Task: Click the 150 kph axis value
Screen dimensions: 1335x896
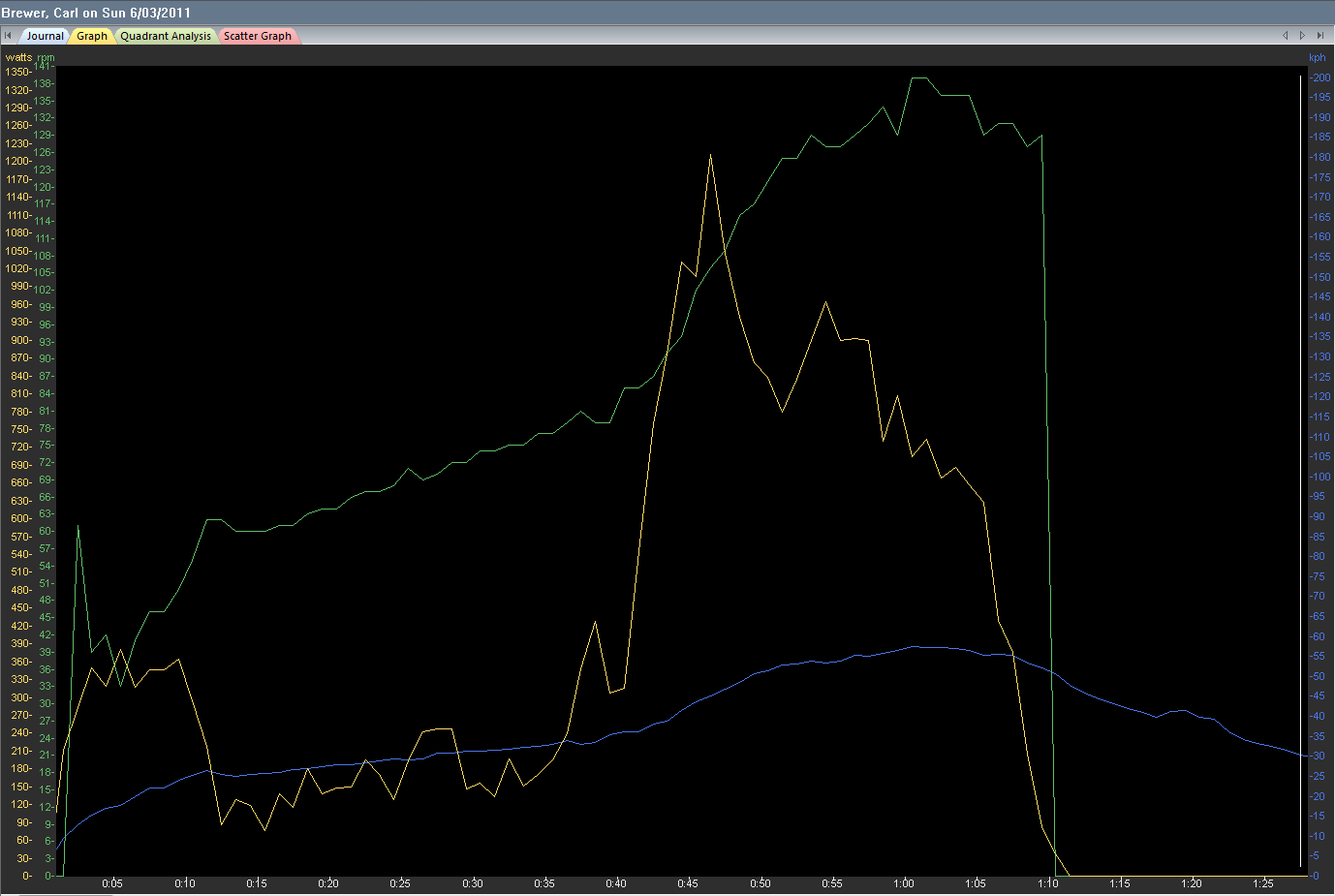Action: coord(1321,277)
